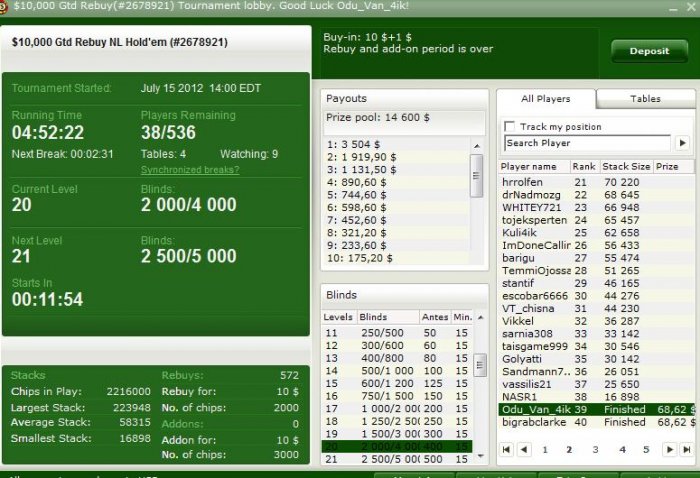Open Synchronized breaks link

190,170
